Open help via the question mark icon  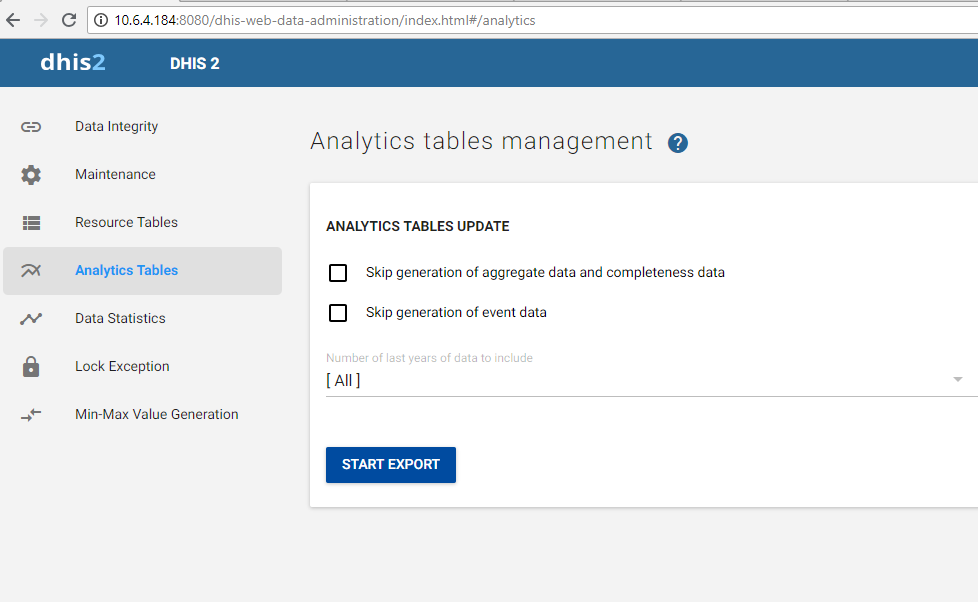(678, 143)
